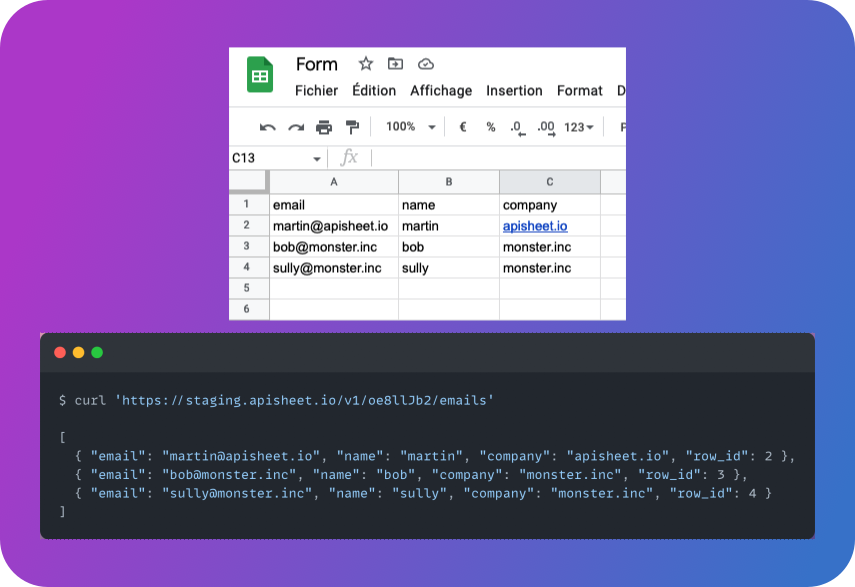855x587 pixels.
Task: Select the 'email' header cell
Action: [334, 205]
